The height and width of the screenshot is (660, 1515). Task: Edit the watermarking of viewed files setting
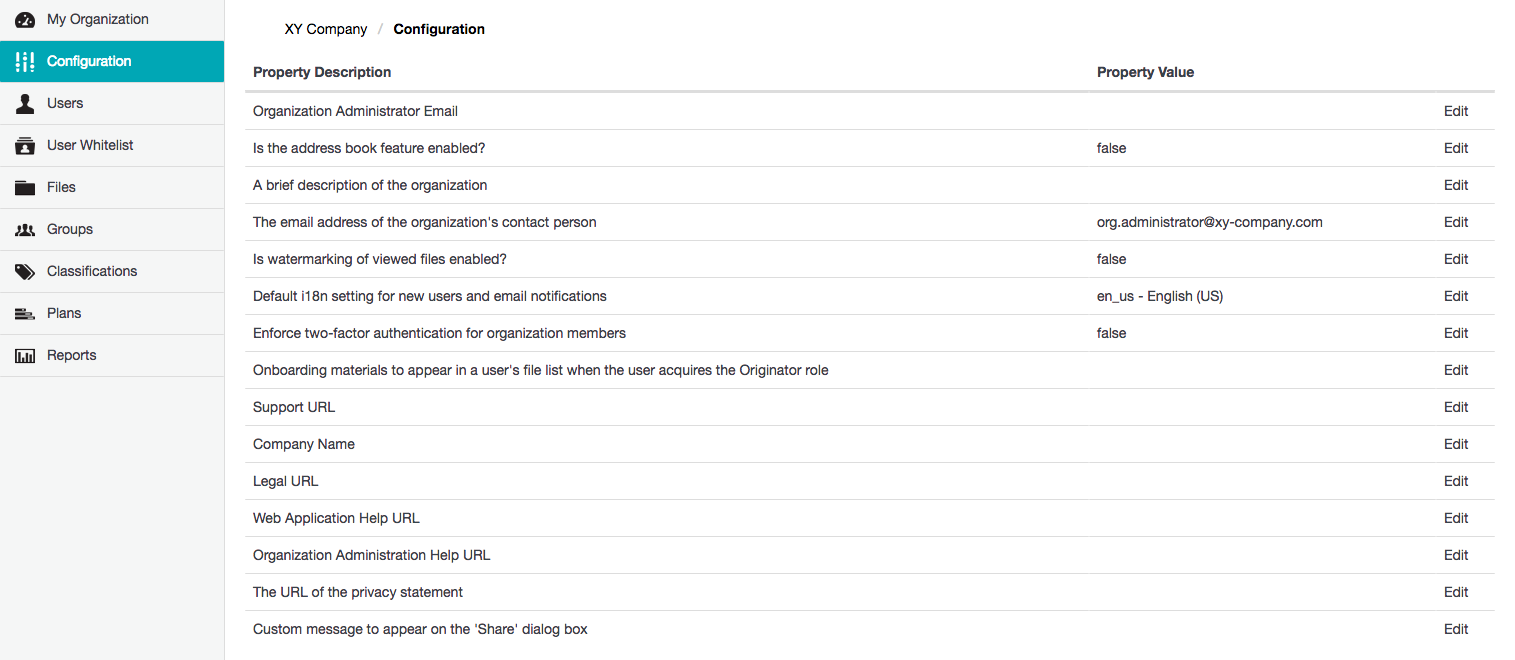(1456, 259)
